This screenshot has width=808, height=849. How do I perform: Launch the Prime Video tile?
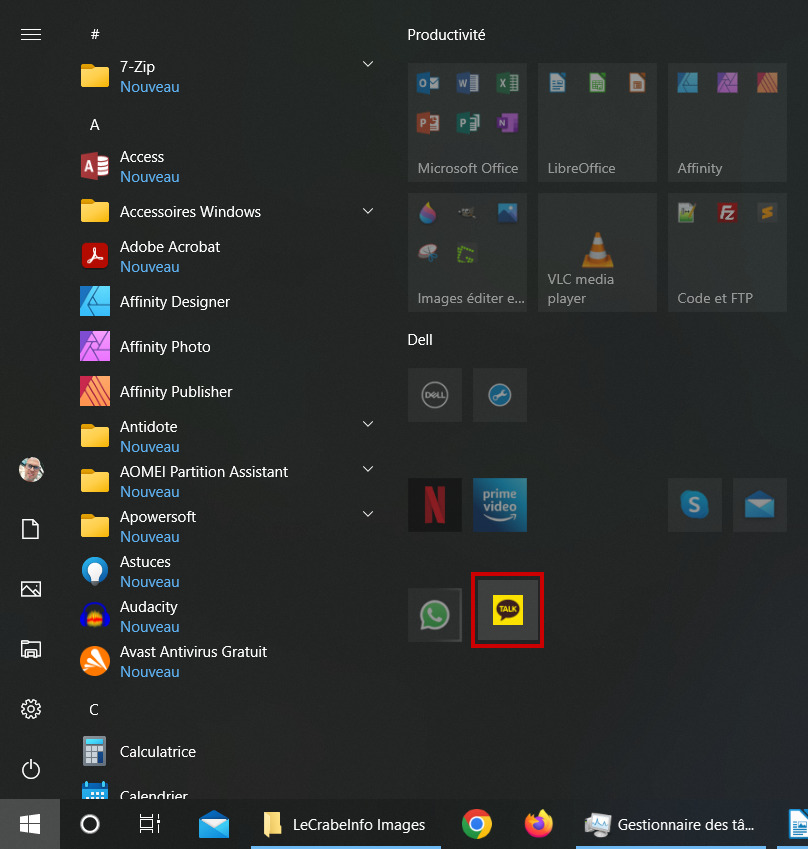499,505
